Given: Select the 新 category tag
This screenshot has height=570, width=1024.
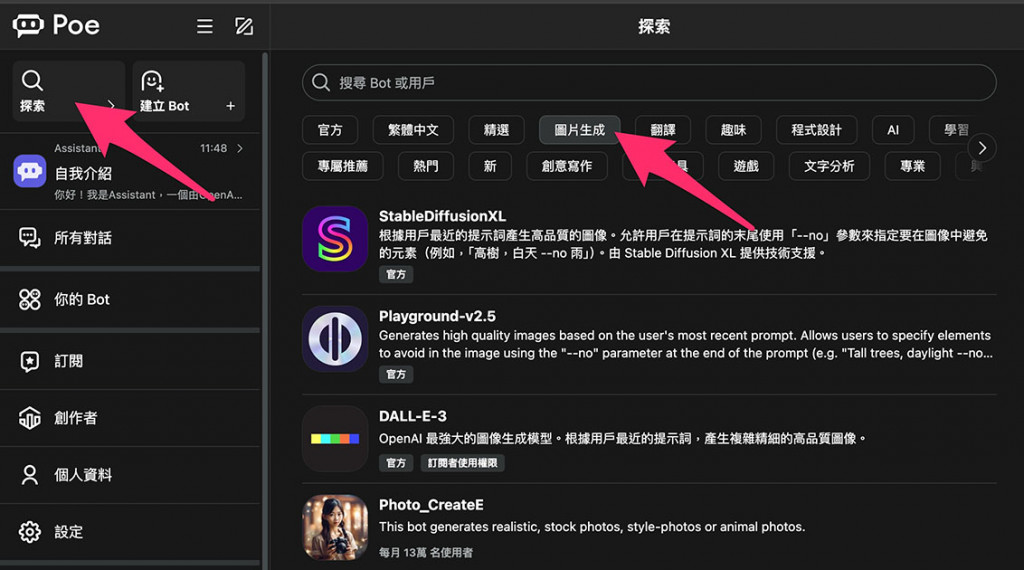Looking at the screenshot, I should [x=490, y=166].
